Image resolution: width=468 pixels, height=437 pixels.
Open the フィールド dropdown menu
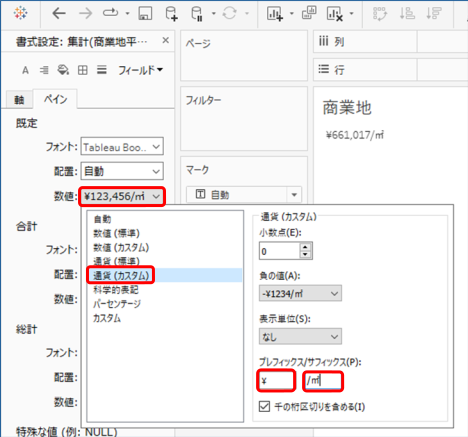click(140, 70)
